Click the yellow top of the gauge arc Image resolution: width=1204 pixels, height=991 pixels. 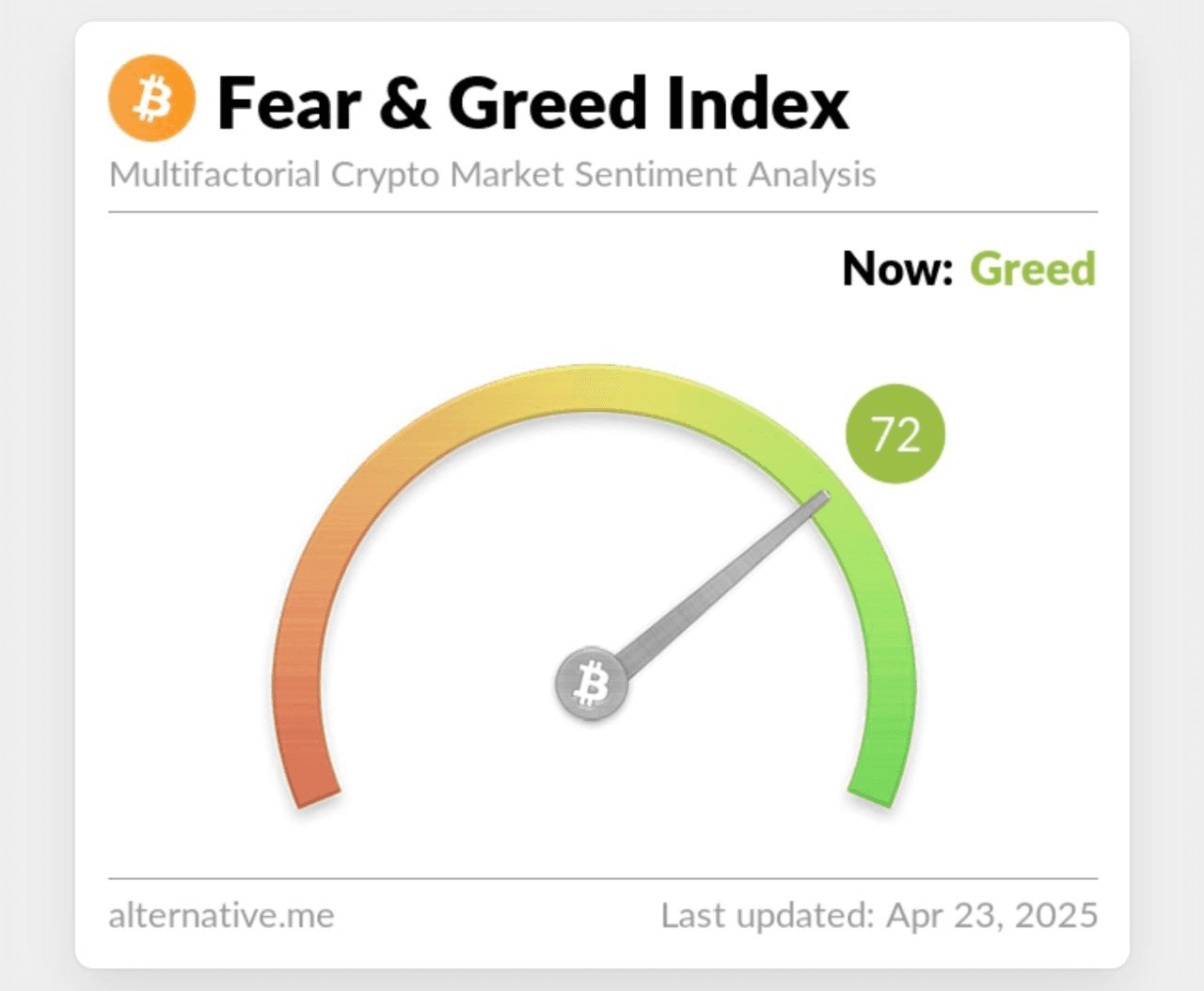coord(593,387)
